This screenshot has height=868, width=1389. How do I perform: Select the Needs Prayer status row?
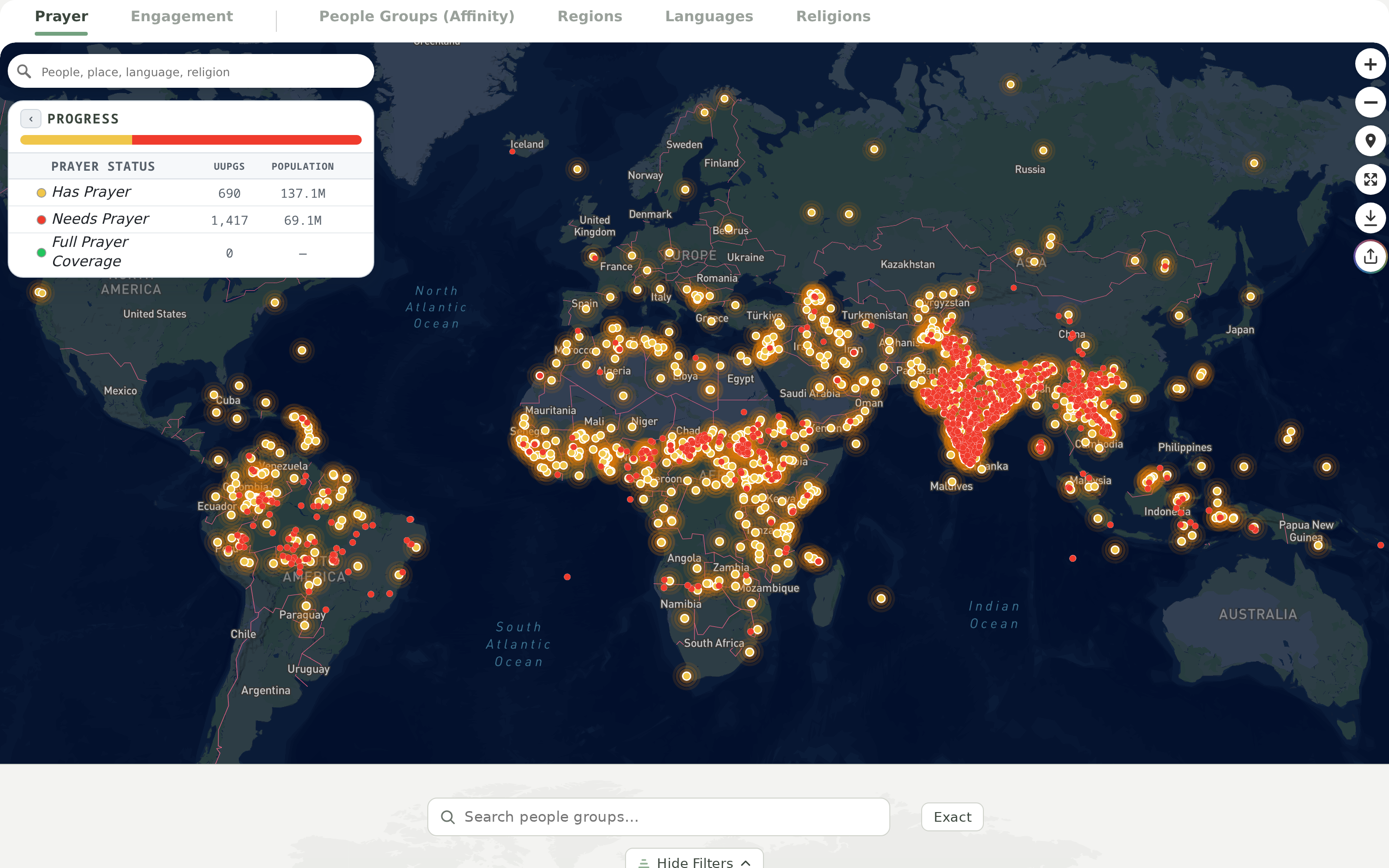coord(191,220)
